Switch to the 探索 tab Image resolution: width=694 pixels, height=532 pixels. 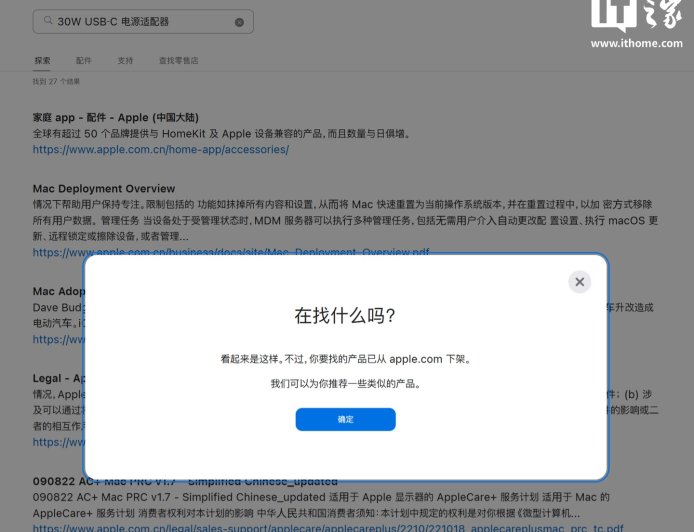click(42, 61)
